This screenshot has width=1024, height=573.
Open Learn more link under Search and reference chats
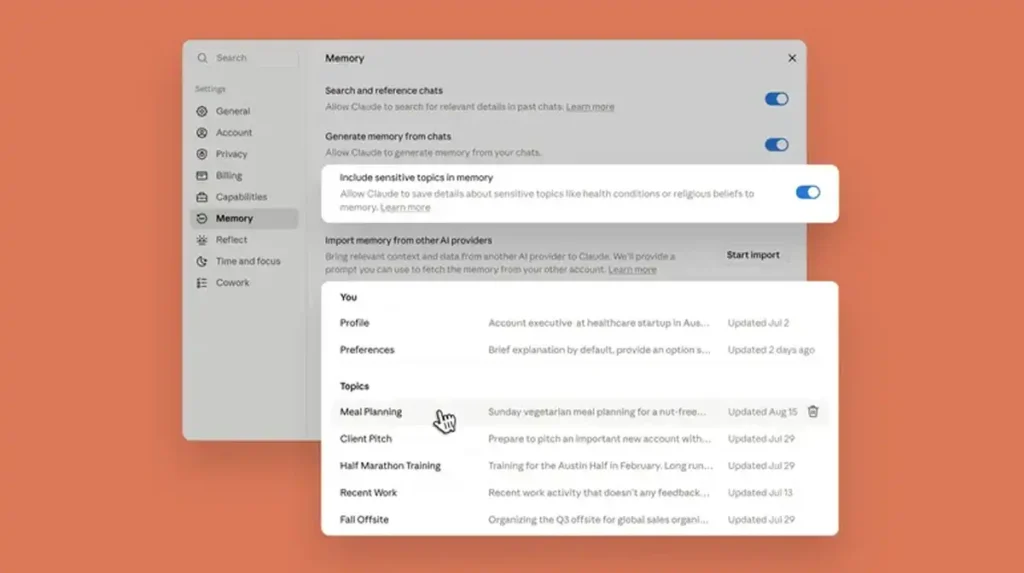590,107
